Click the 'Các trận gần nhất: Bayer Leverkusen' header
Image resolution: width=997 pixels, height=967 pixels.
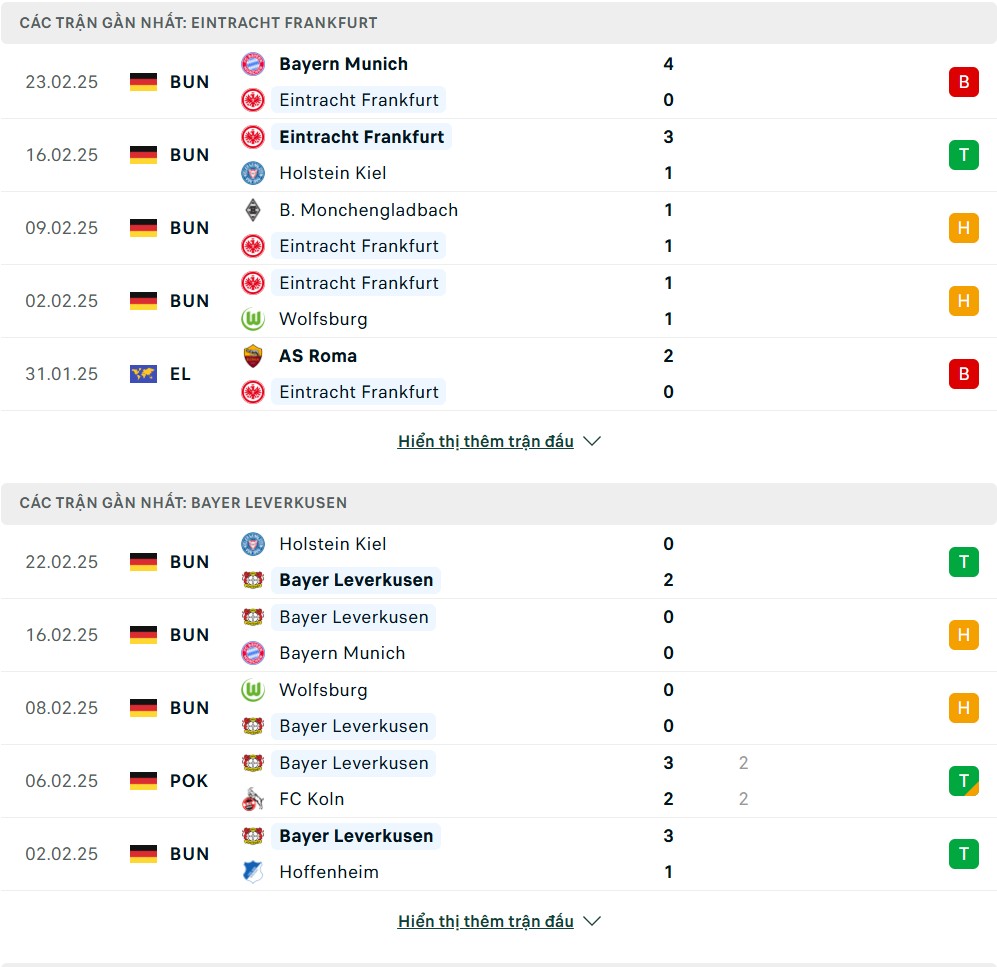pyautogui.click(x=183, y=503)
